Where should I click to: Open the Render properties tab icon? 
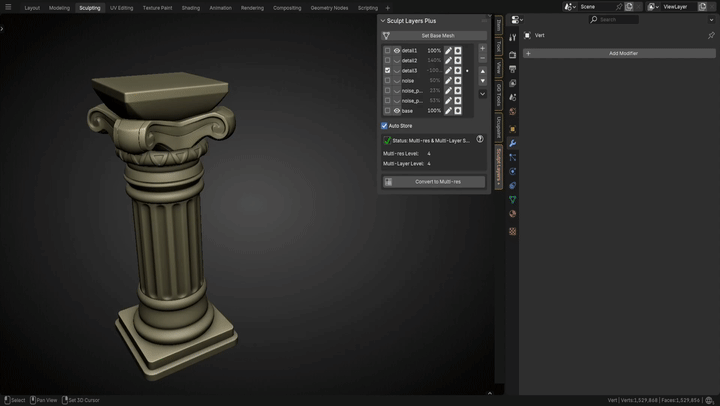pos(512,55)
